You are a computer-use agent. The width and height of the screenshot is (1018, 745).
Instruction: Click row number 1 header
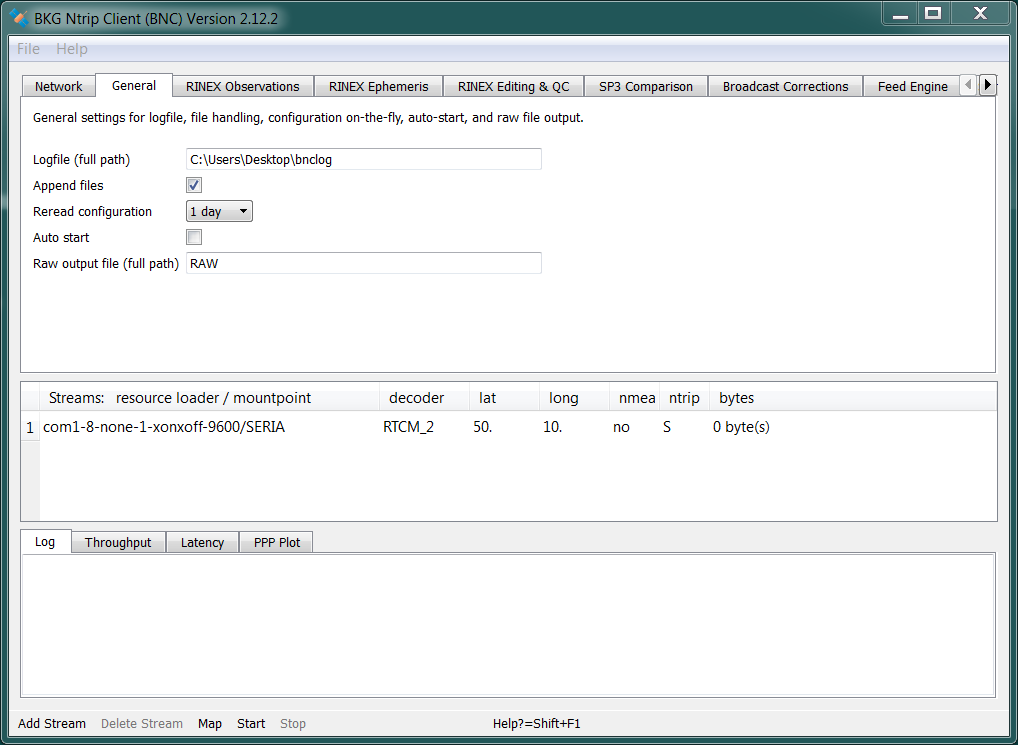[x=30, y=428]
